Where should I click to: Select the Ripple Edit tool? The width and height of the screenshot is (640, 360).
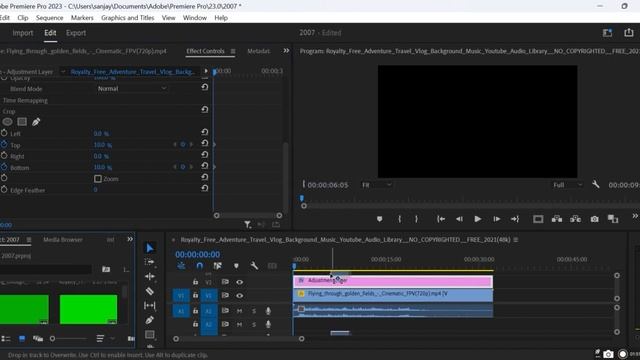[x=150, y=276]
